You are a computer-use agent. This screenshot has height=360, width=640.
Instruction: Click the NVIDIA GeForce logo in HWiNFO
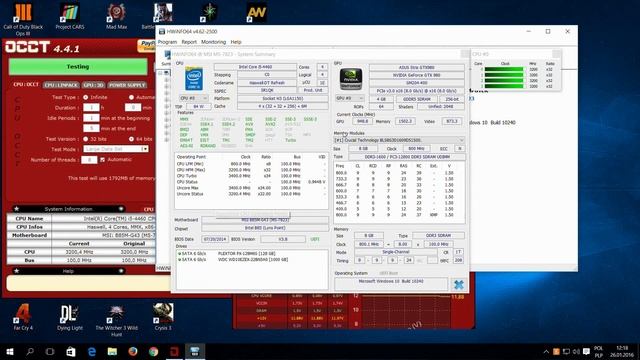351,79
